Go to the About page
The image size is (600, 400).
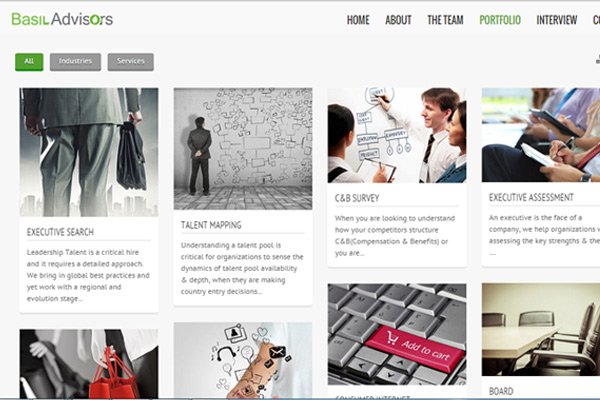(x=398, y=20)
